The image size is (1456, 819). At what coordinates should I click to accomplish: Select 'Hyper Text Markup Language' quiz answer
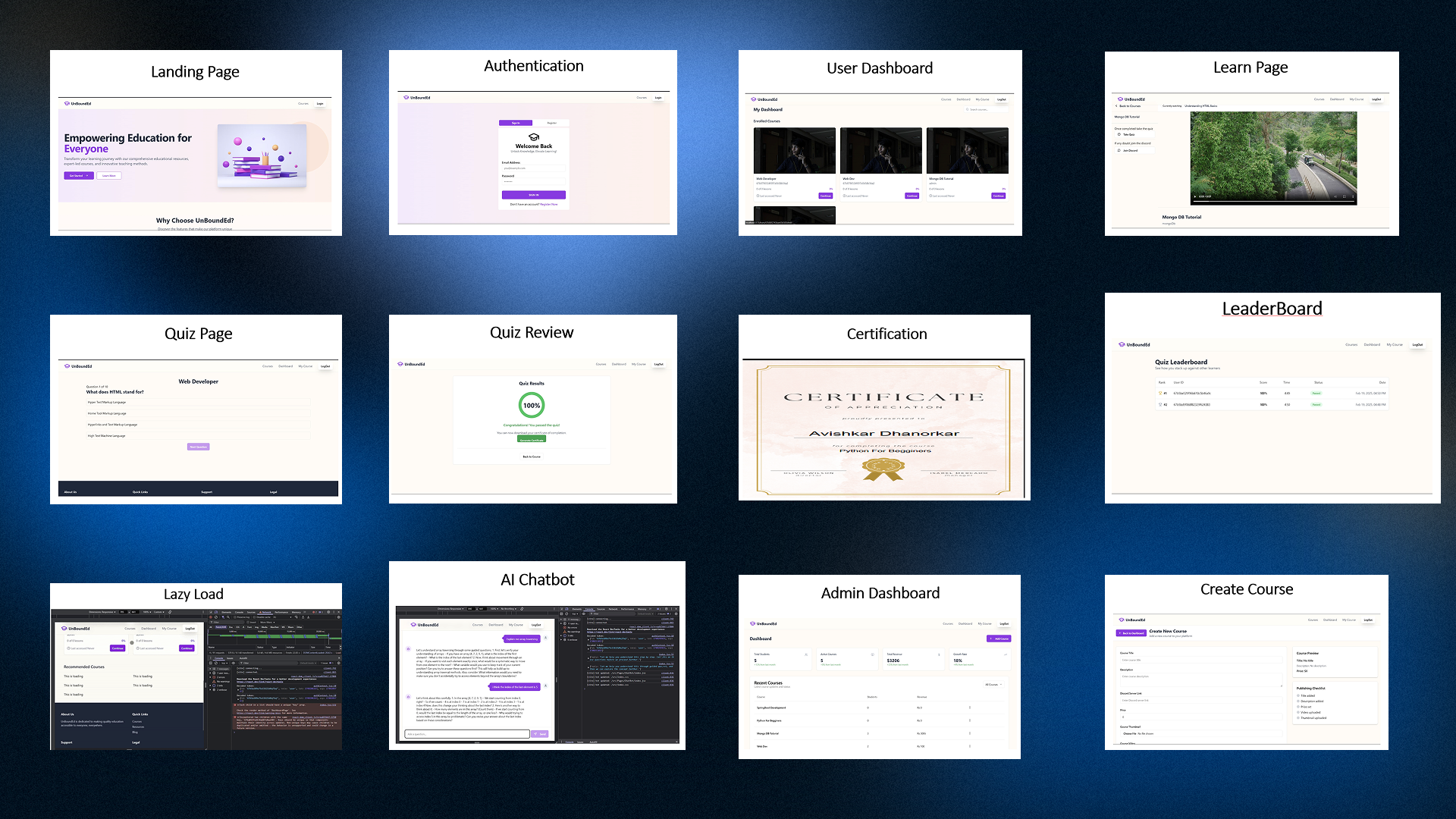(x=107, y=402)
